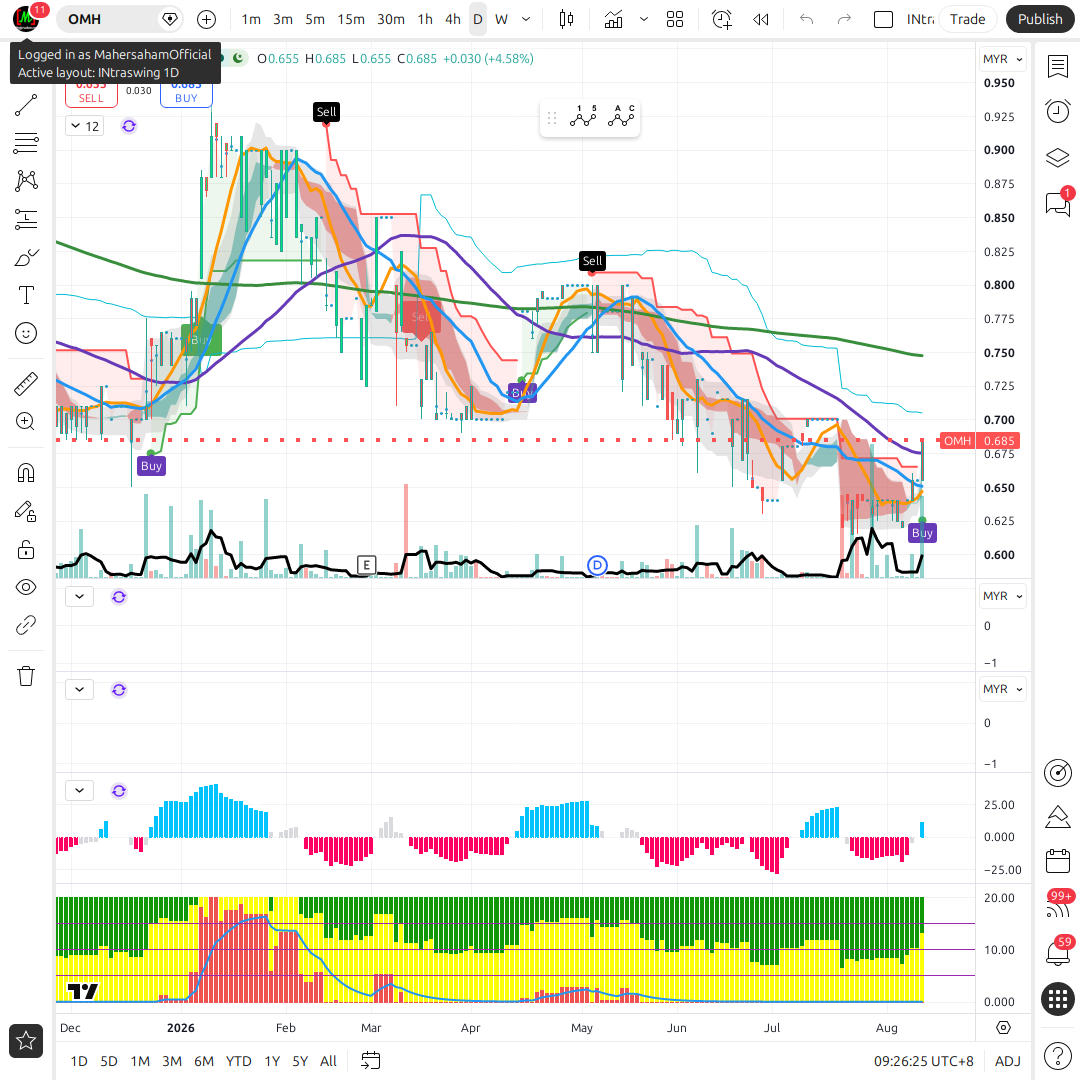Expand the third pane legend chevron

pyautogui.click(x=79, y=689)
